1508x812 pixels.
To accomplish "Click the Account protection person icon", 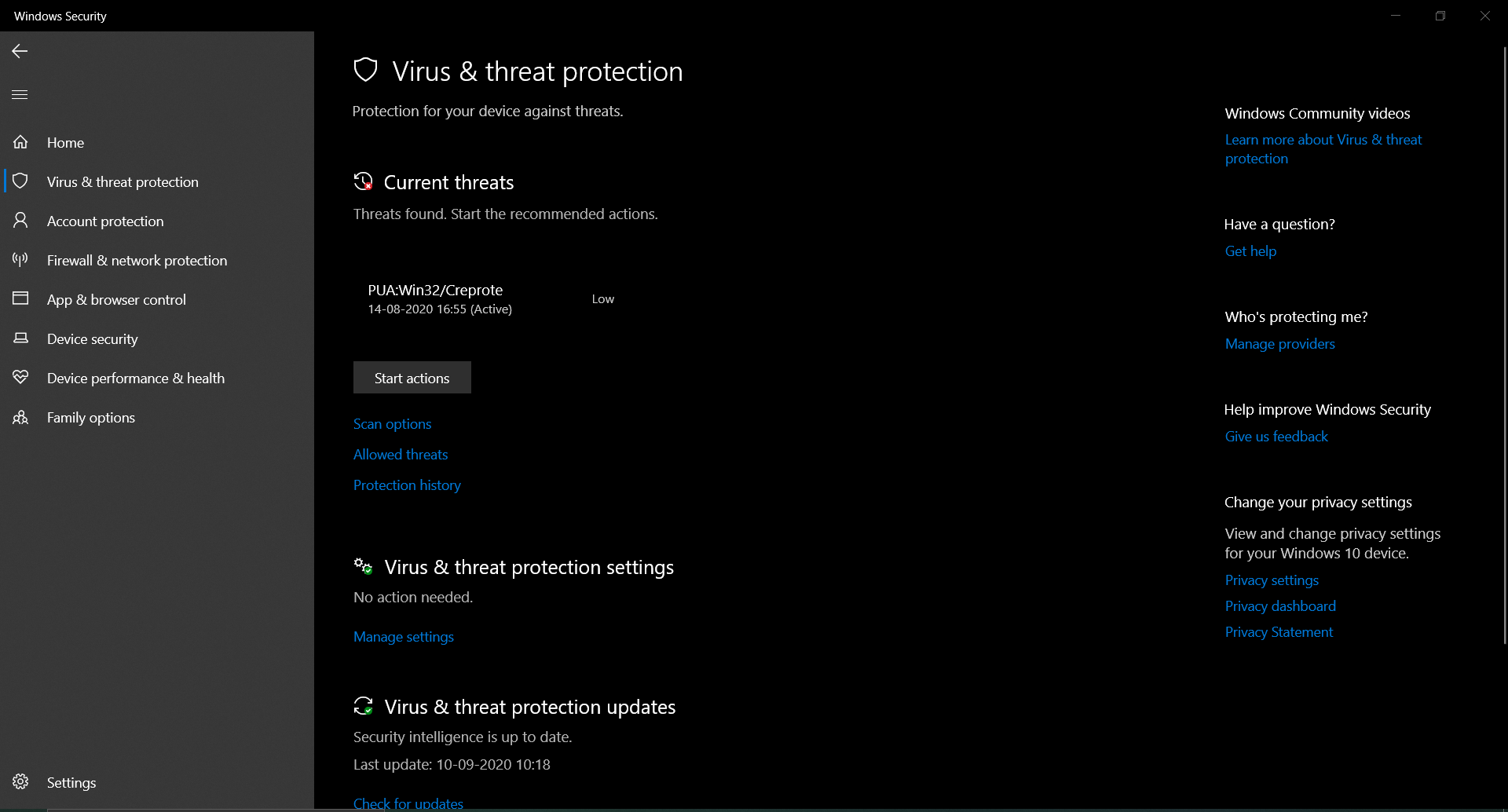I will [20, 221].
